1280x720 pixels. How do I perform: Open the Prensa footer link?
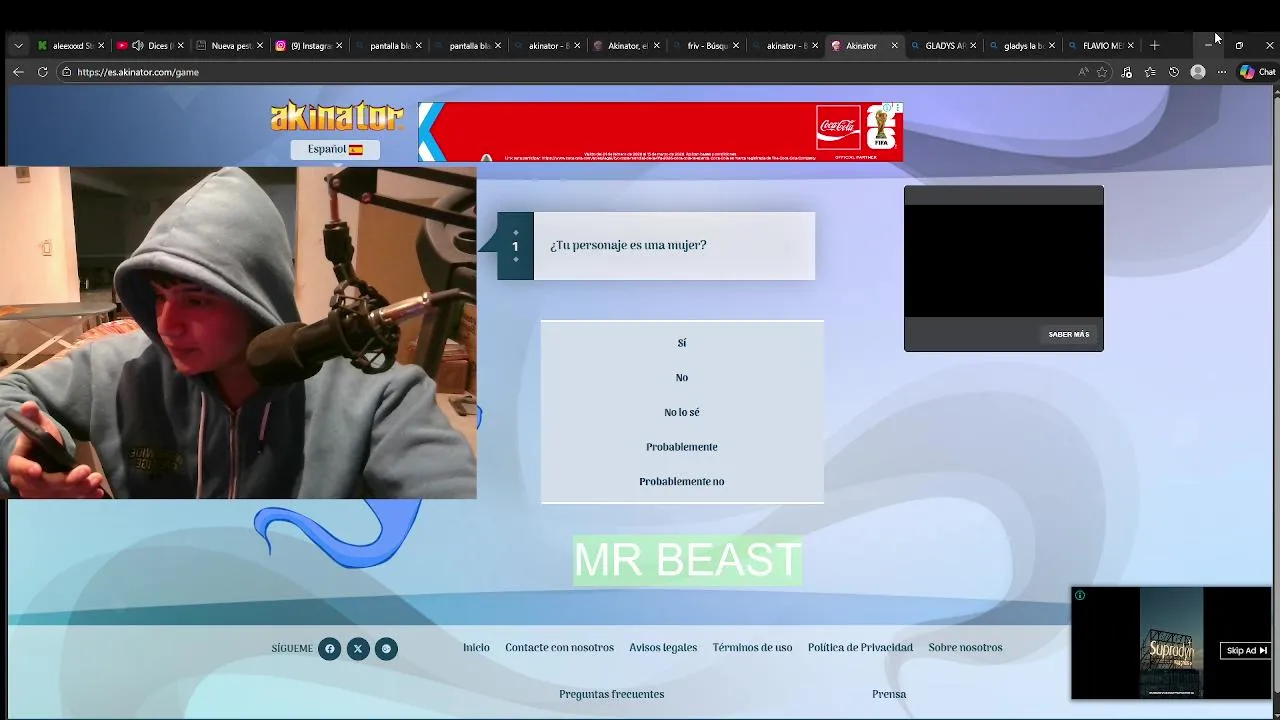click(889, 694)
